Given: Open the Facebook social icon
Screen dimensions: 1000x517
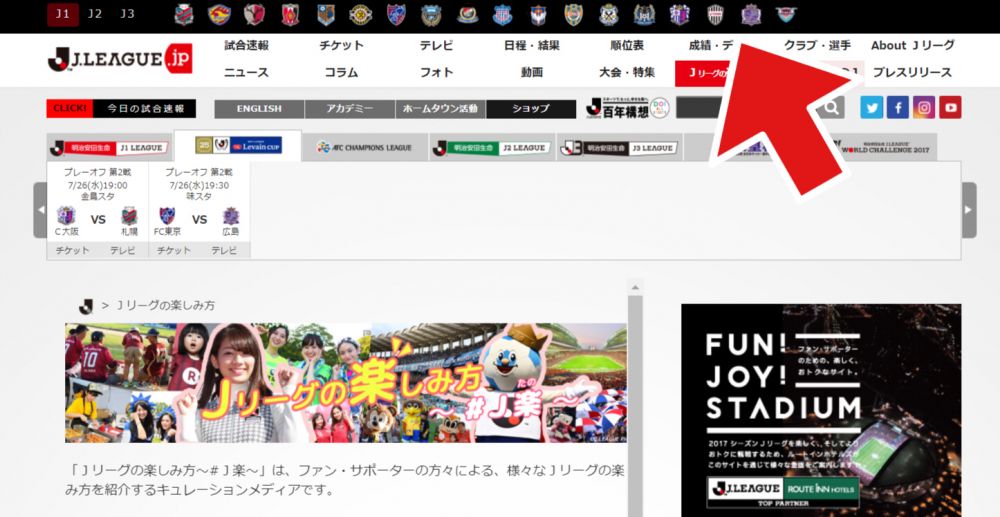Looking at the screenshot, I should 898,108.
